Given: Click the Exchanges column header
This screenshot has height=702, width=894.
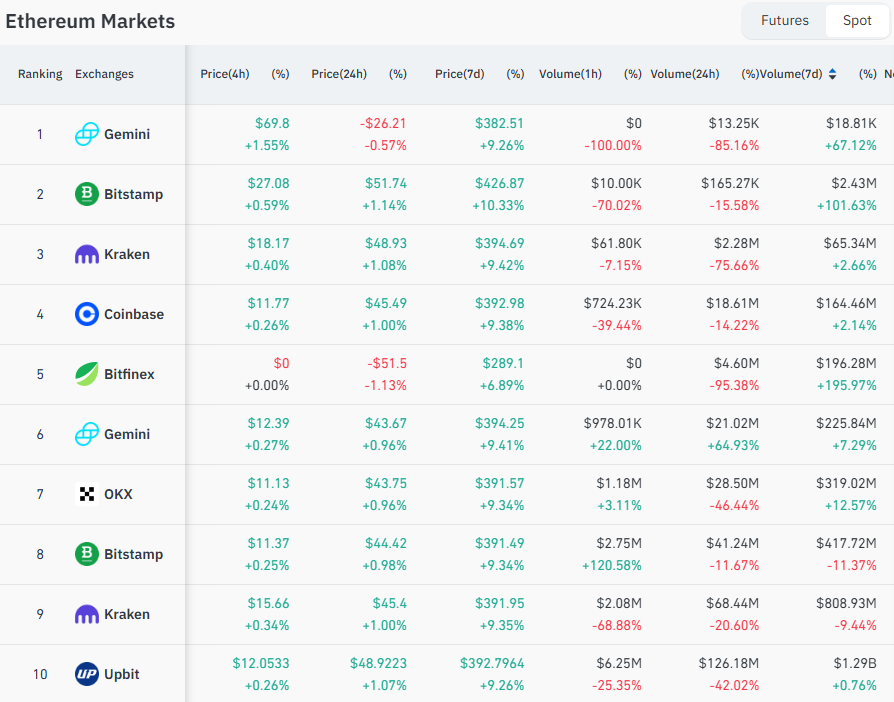Looking at the screenshot, I should tap(104, 74).
